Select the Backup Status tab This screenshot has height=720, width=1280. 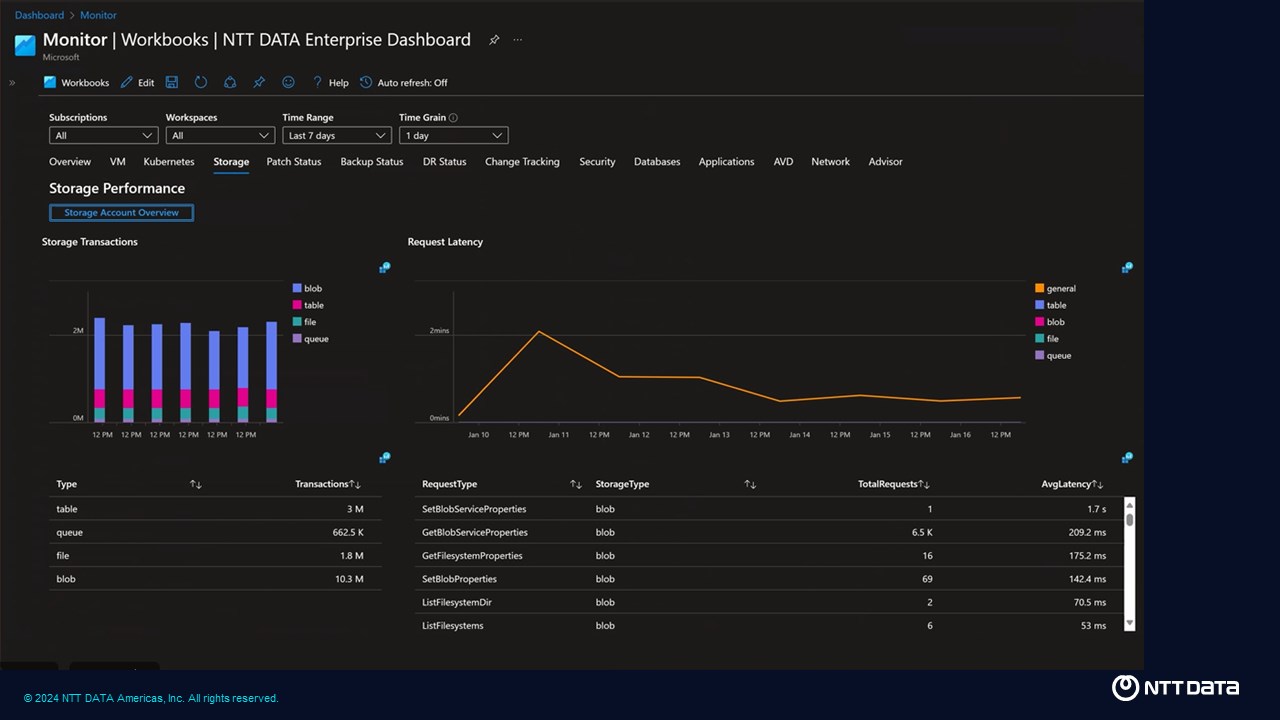[371, 162]
